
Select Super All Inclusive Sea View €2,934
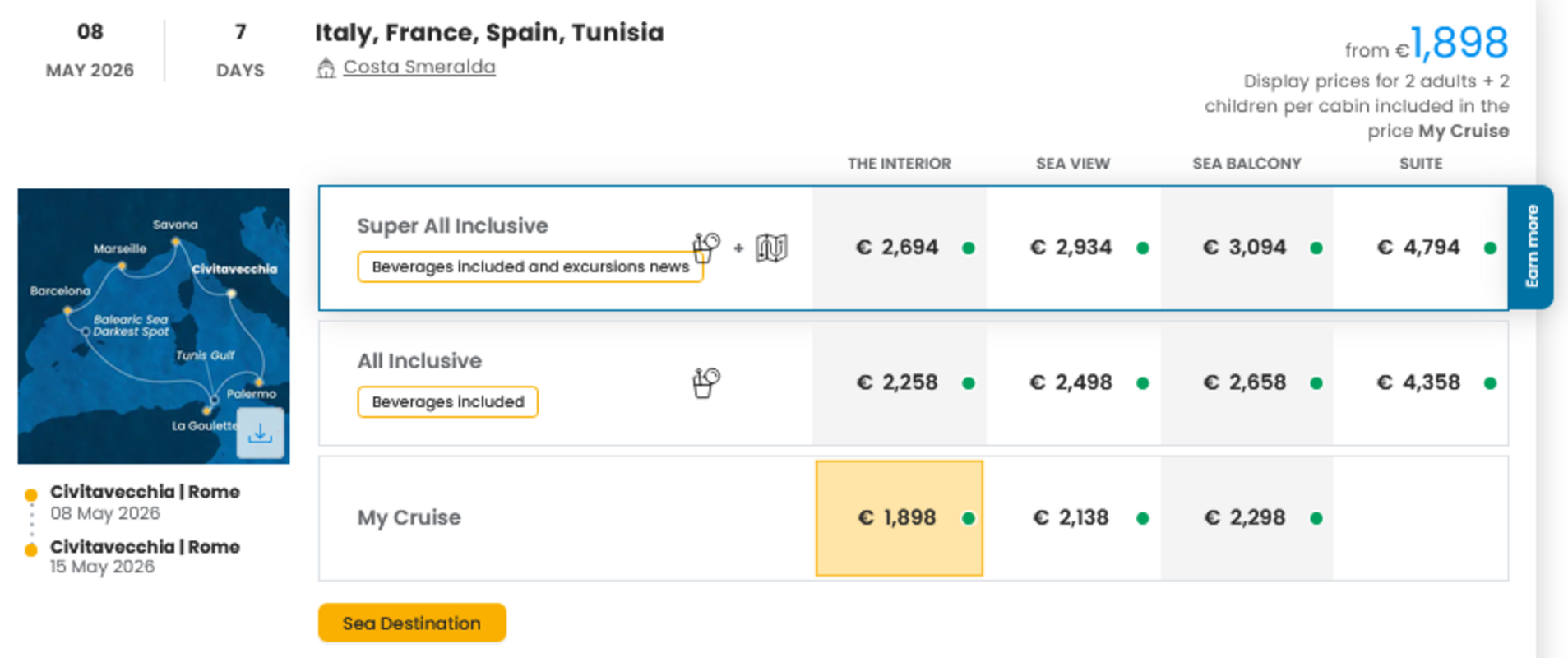(x=1072, y=248)
